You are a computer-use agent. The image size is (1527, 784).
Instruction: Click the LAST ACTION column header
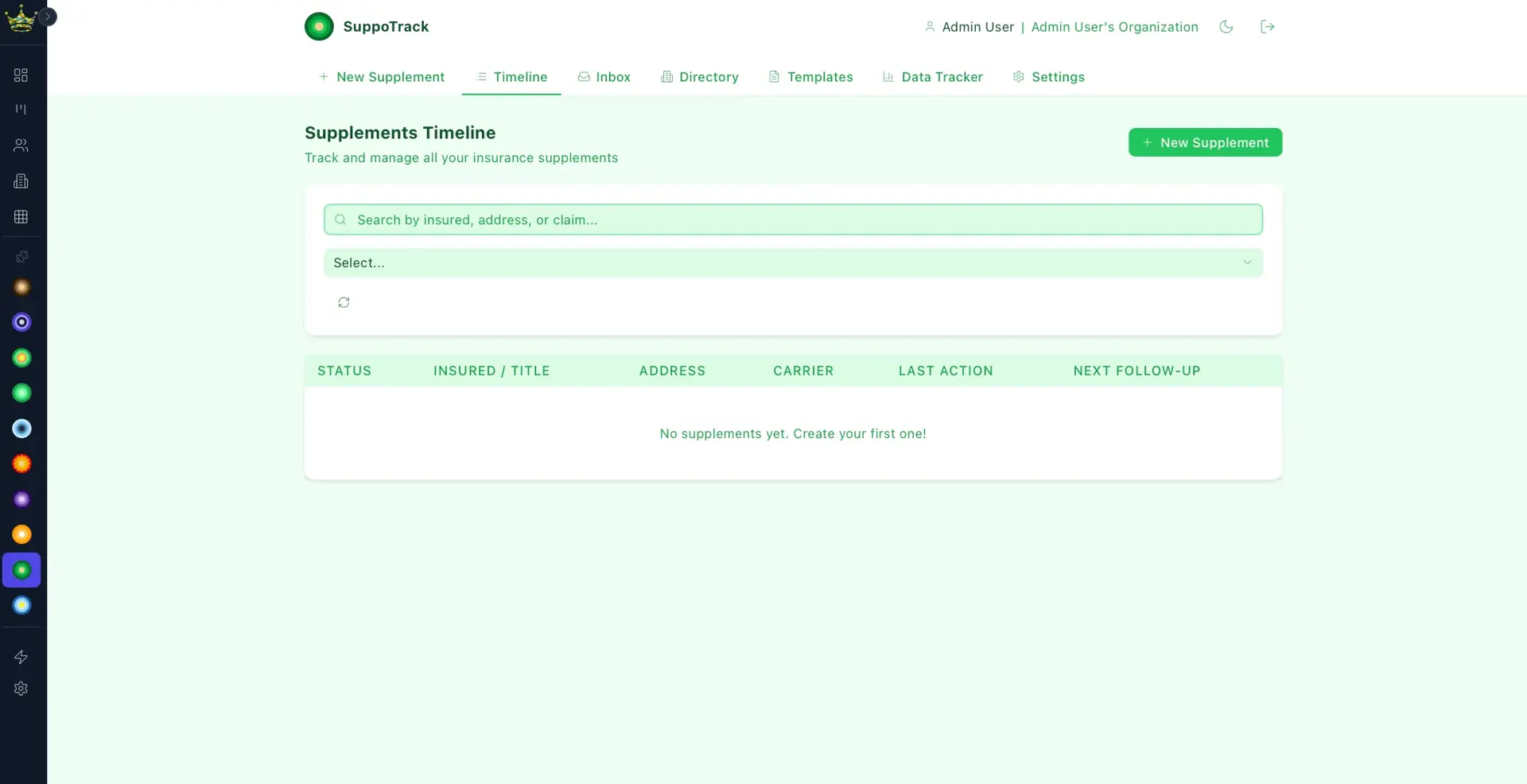tap(946, 371)
